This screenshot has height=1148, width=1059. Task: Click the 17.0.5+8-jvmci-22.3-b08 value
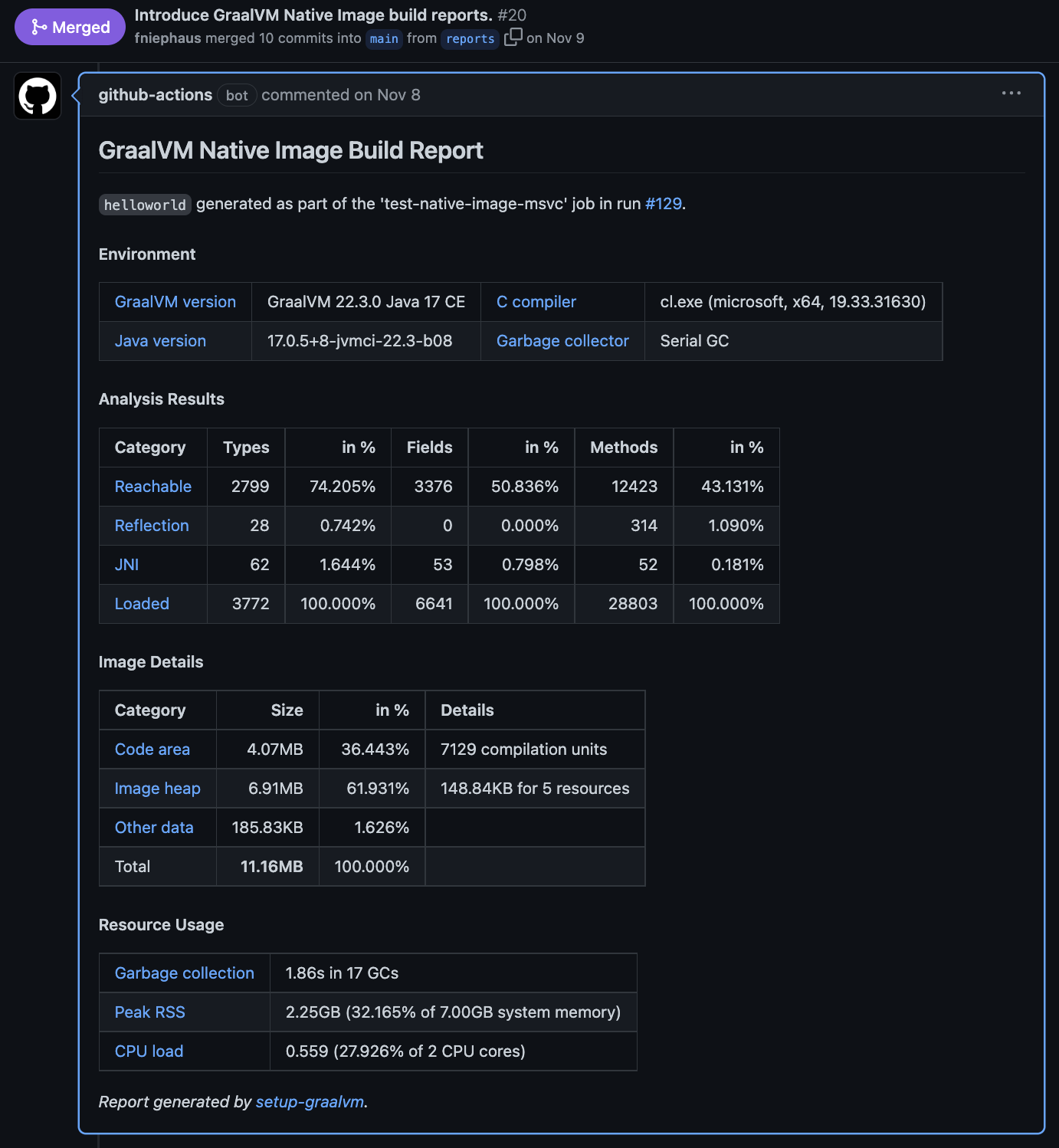pos(359,341)
